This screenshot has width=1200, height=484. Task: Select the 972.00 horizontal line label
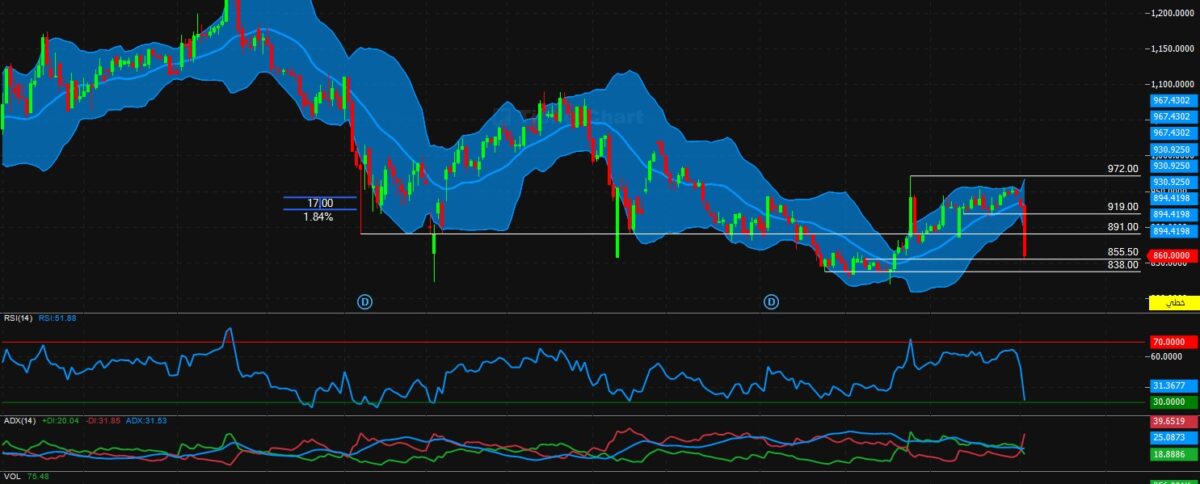[1124, 169]
